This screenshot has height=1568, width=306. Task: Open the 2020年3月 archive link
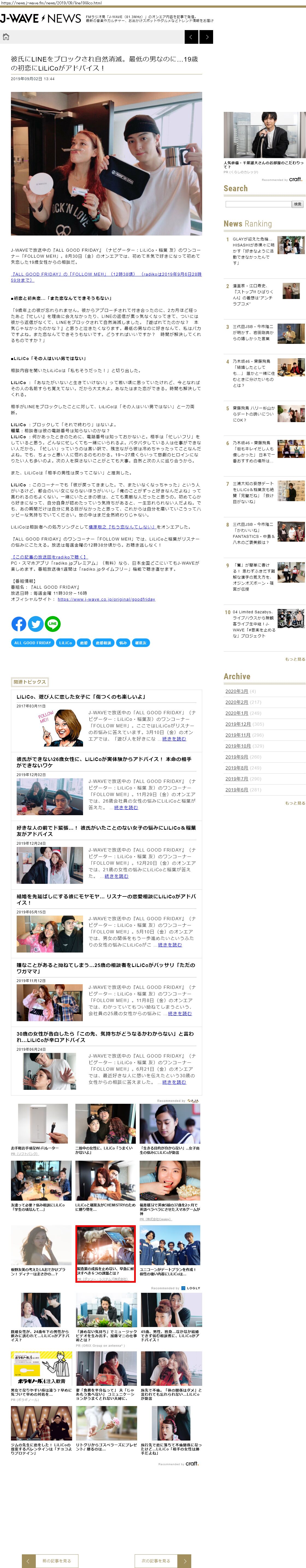click(x=237, y=692)
